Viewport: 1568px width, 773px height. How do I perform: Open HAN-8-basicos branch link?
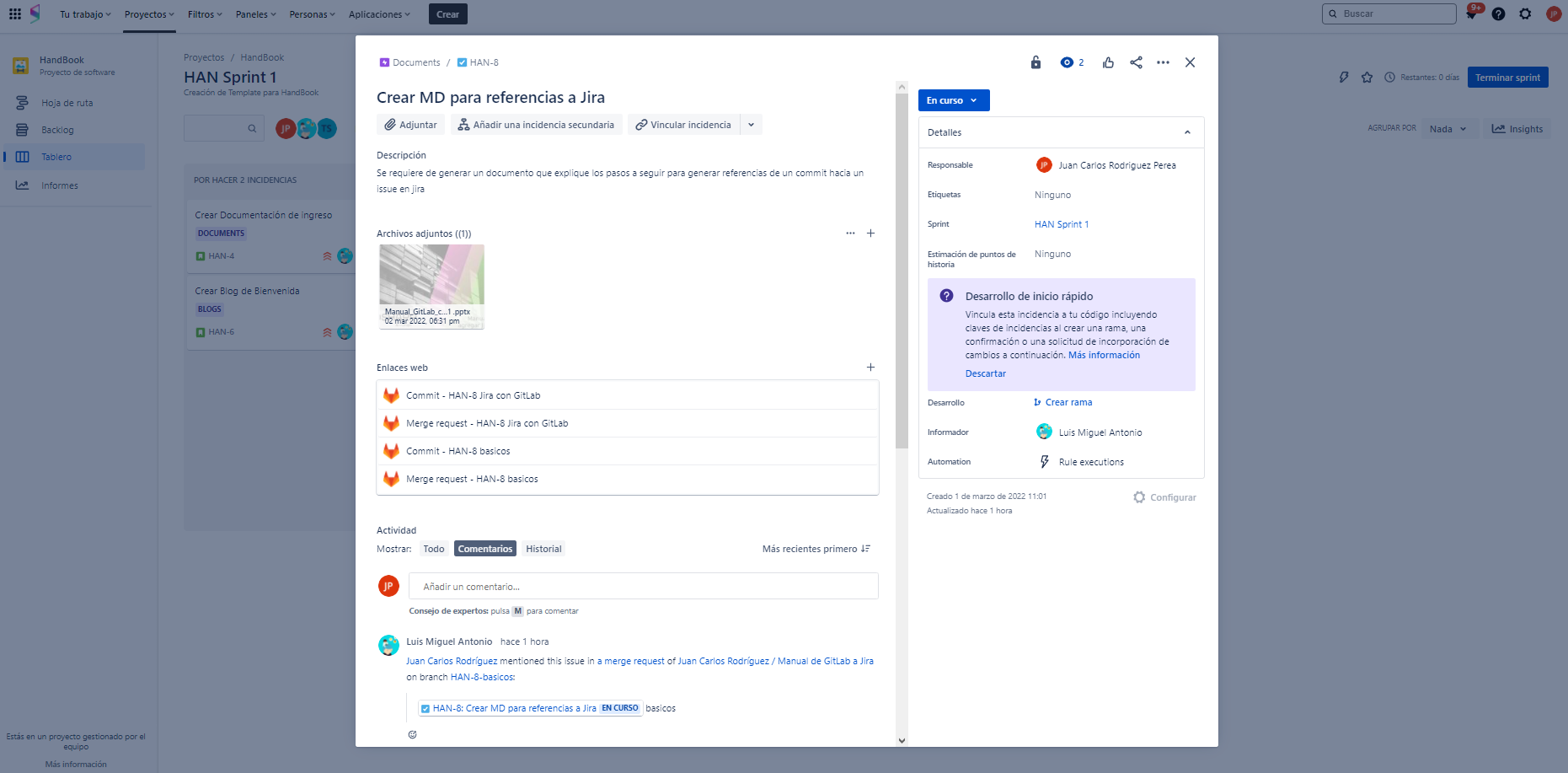click(482, 677)
